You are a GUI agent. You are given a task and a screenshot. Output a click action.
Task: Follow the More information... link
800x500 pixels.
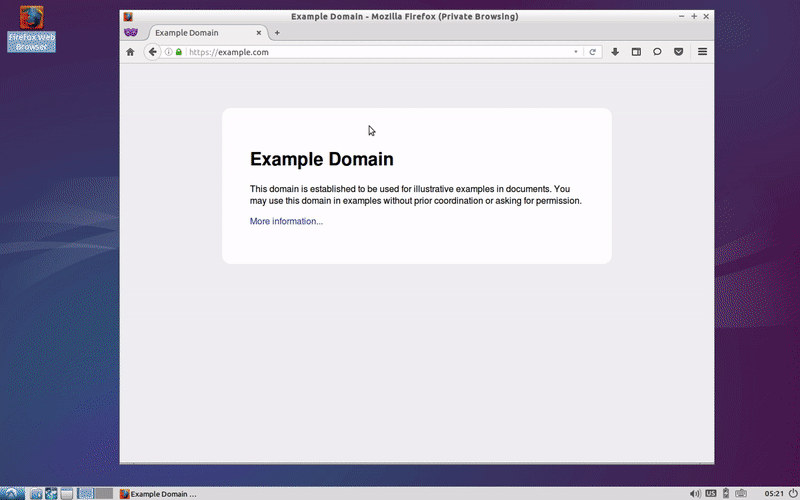(x=286, y=221)
